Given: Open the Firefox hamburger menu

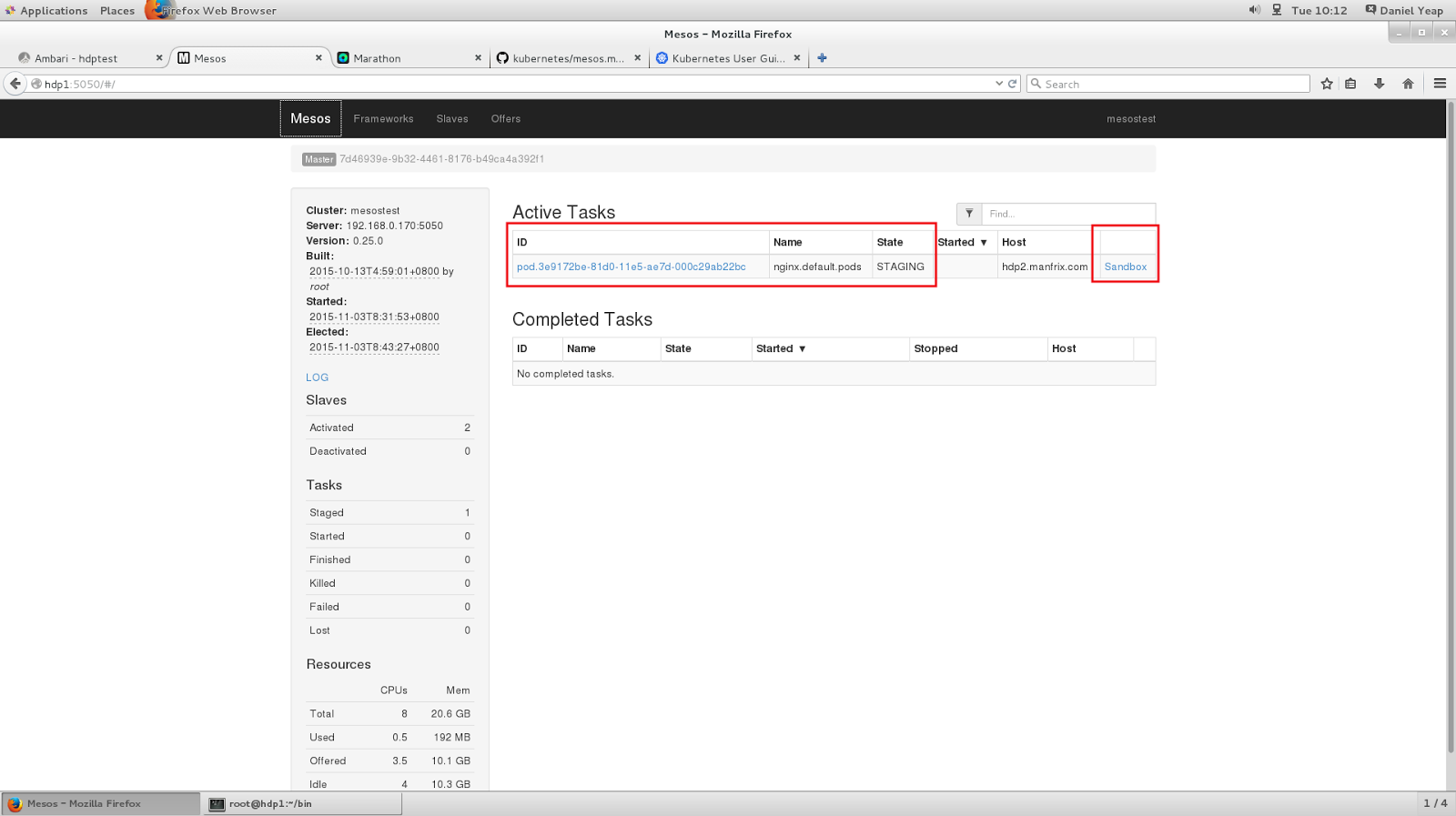Looking at the screenshot, I should 1440,84.
